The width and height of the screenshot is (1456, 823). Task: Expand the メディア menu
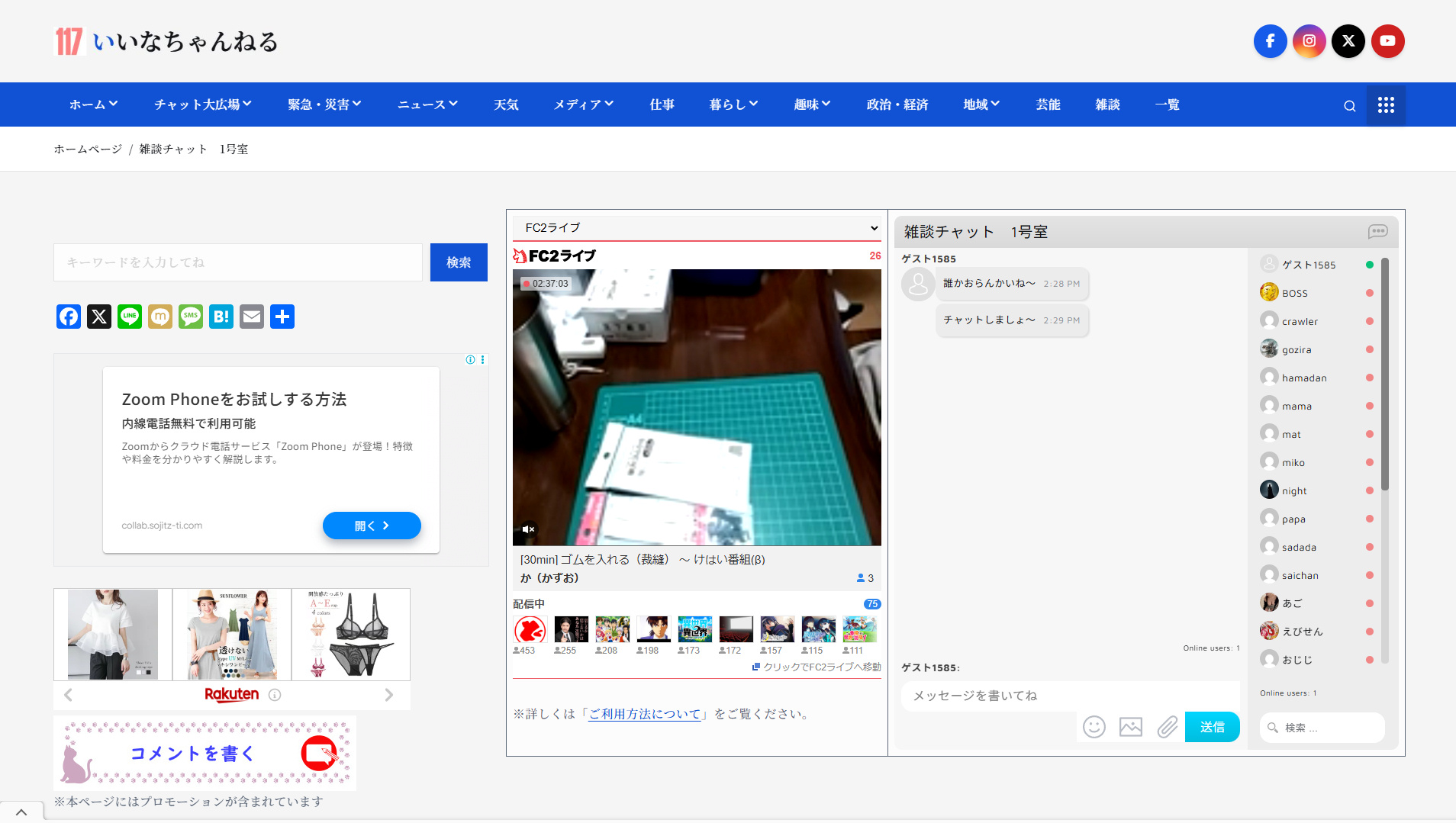[x=583, y=104]
